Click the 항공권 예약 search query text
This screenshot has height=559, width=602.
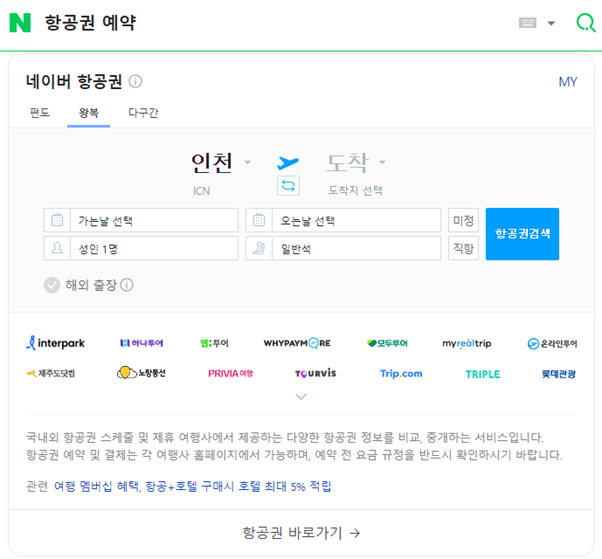[x=90, y=23]
